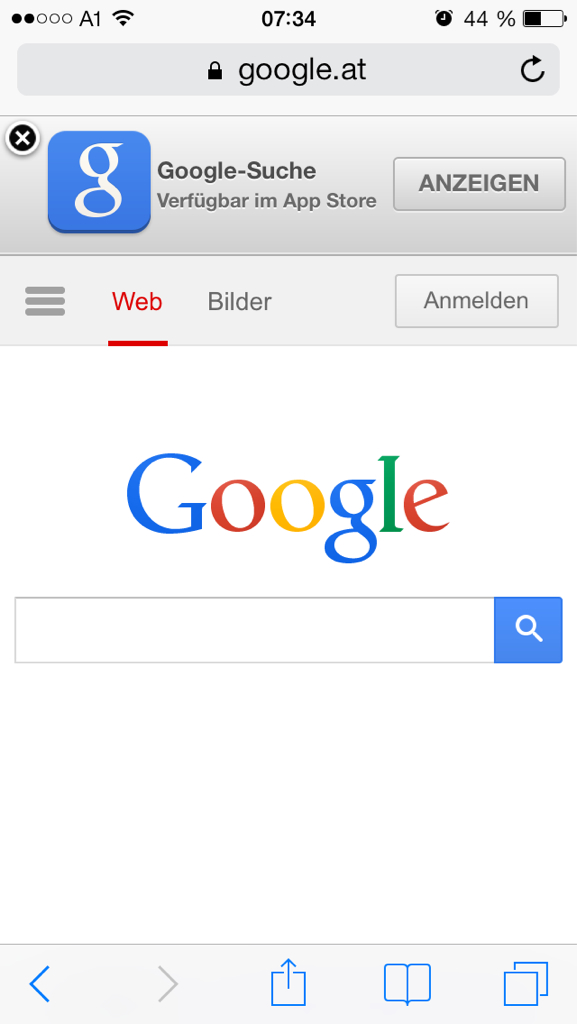Focus the Google search input field
The image size is (577, 1024).
[255, 630]
